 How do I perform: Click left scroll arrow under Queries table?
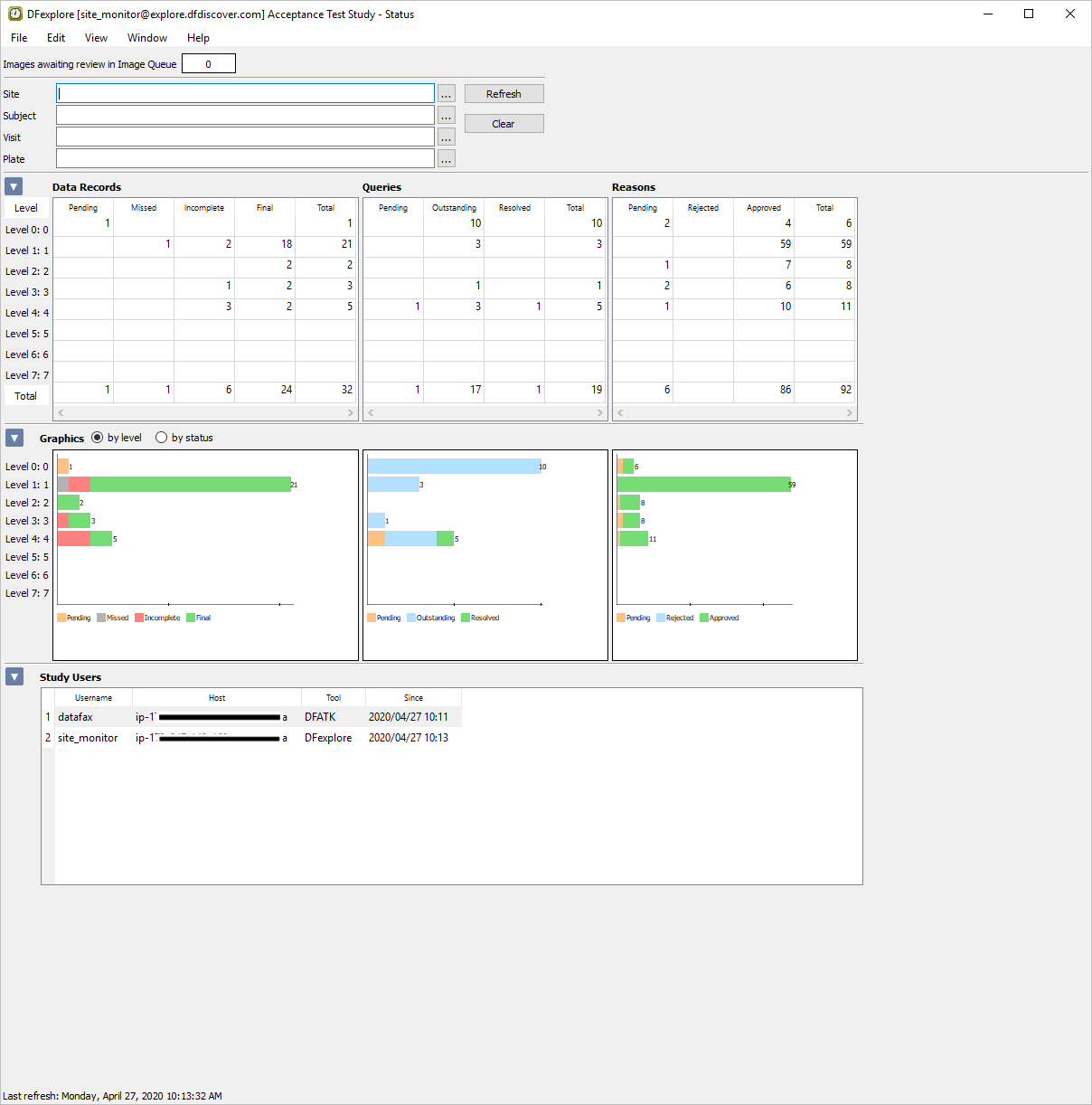(x=371, y=412)
